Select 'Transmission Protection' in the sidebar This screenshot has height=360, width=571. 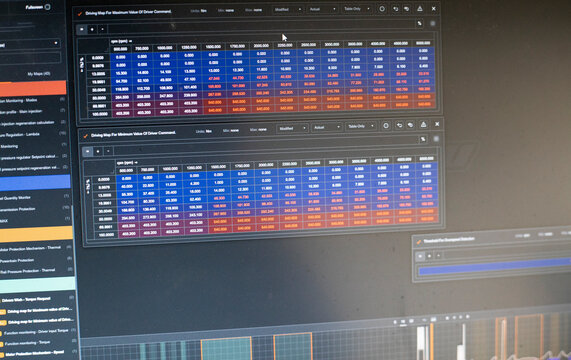17,209
